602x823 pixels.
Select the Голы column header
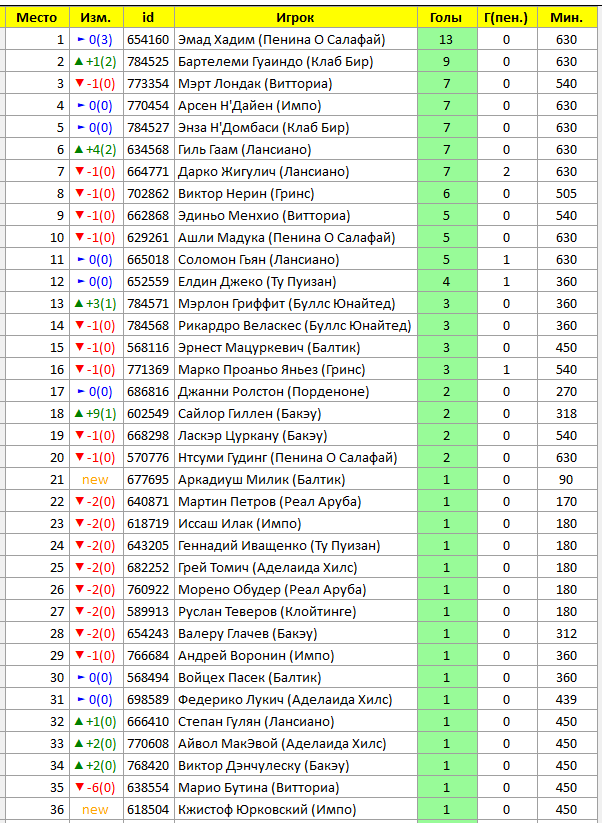pyautogui.click(x=447, y=18)
